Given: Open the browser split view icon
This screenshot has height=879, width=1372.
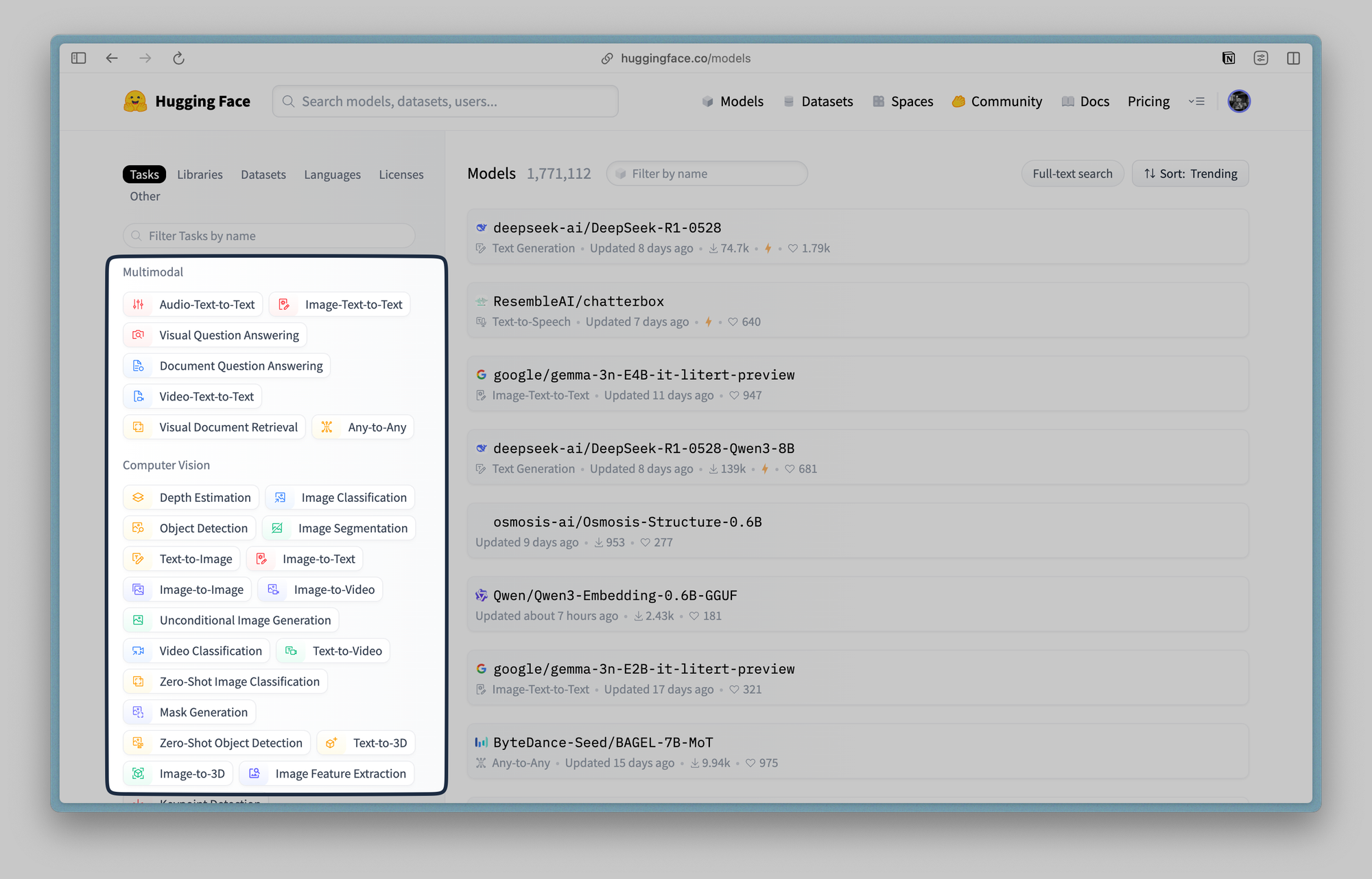Looking at the screenshot, I should click(1293, 58).
